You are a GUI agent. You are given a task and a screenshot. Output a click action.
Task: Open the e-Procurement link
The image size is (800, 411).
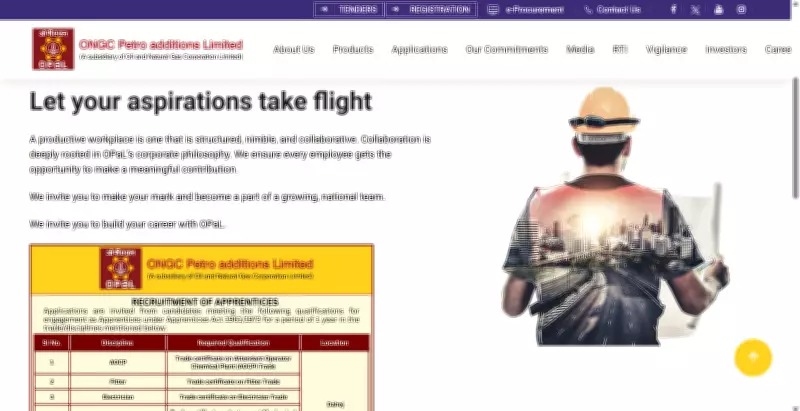[534, 10]
